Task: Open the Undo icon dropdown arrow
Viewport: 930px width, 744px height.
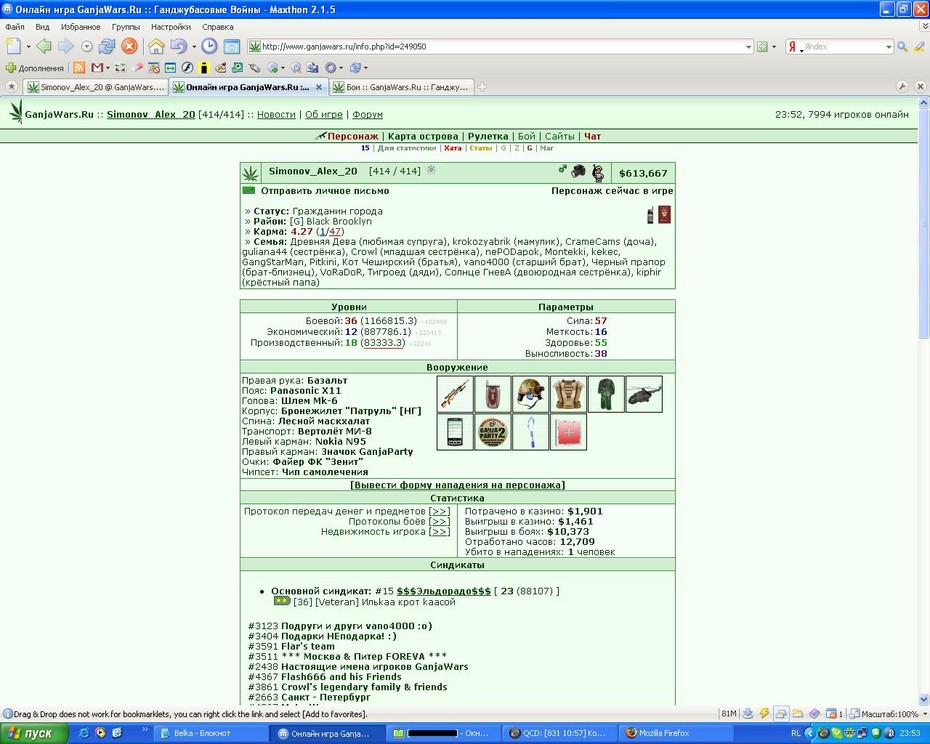Action: 193,46
